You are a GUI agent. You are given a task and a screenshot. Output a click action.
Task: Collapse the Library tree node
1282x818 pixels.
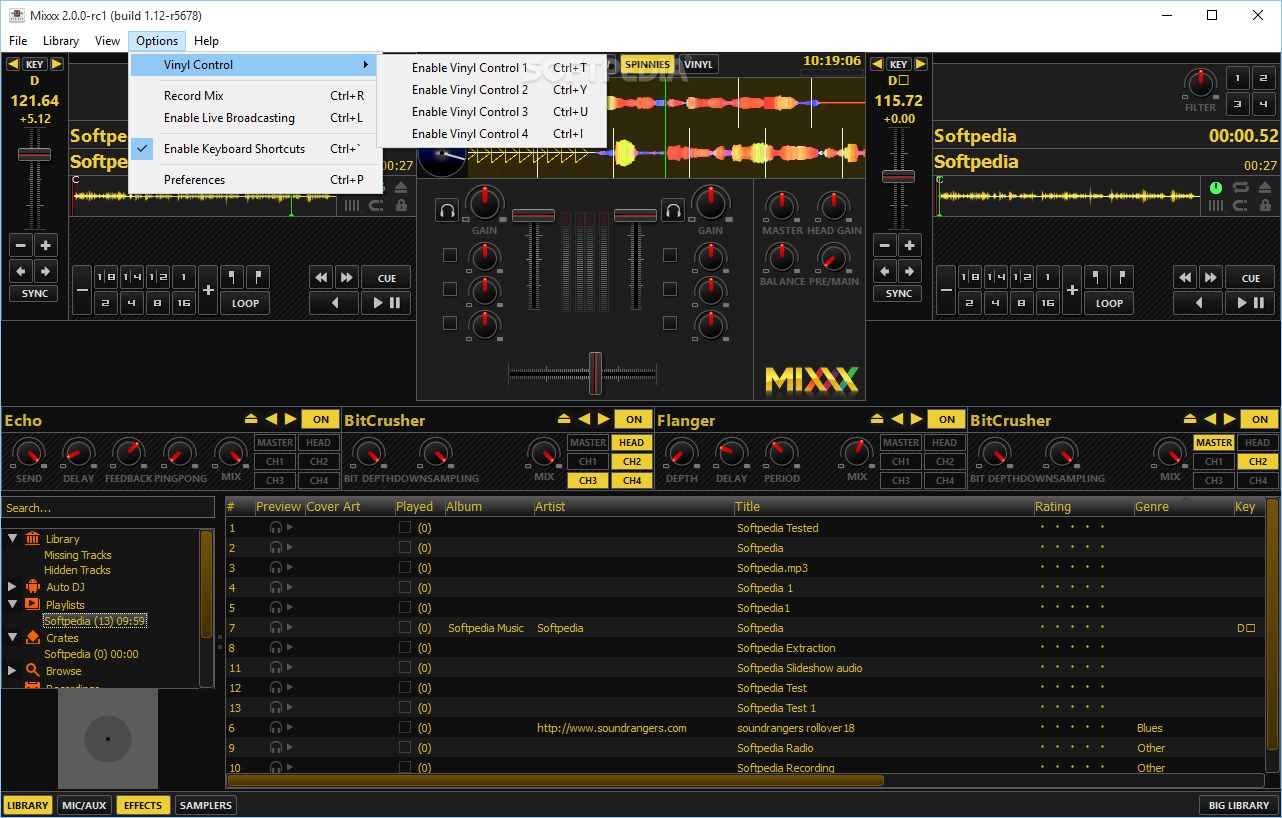click(12, 538)
